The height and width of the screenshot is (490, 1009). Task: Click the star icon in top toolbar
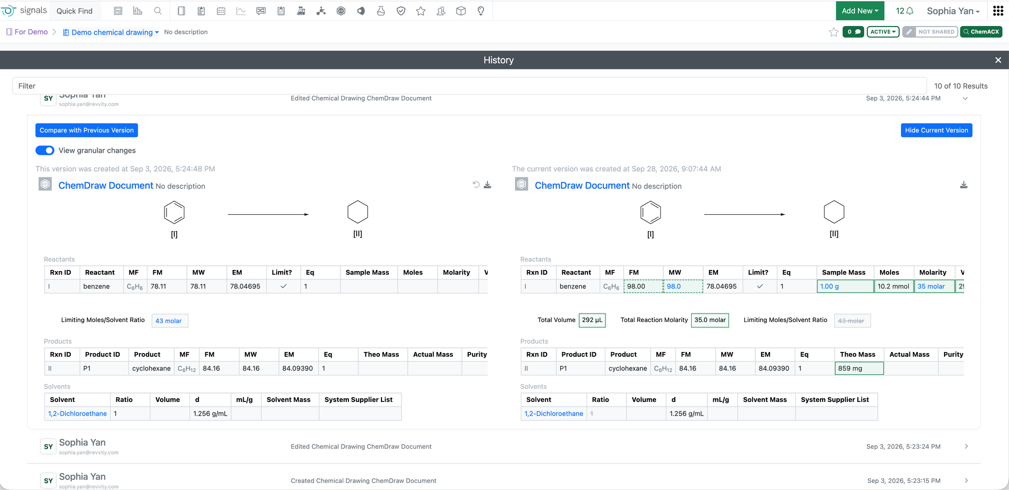421,11
